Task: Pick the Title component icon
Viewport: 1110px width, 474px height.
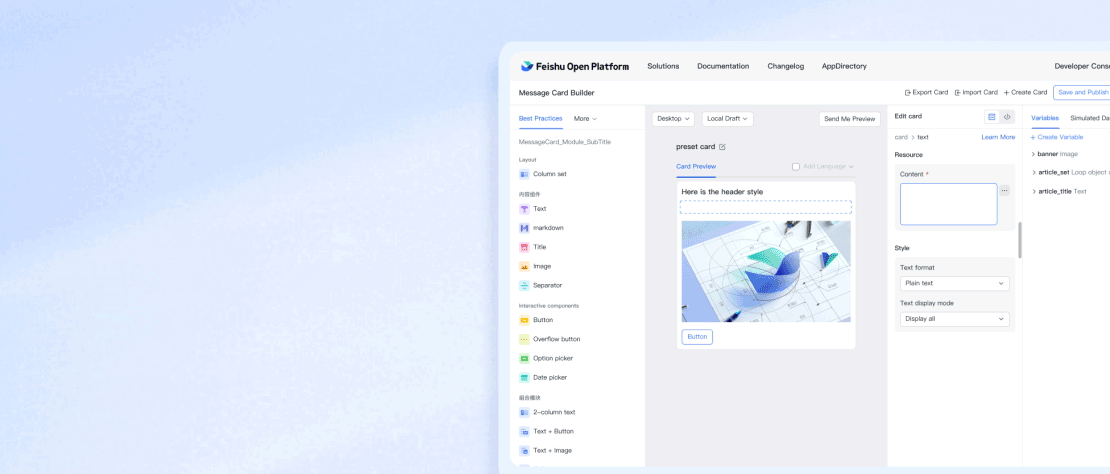Action: pos(524,247)
